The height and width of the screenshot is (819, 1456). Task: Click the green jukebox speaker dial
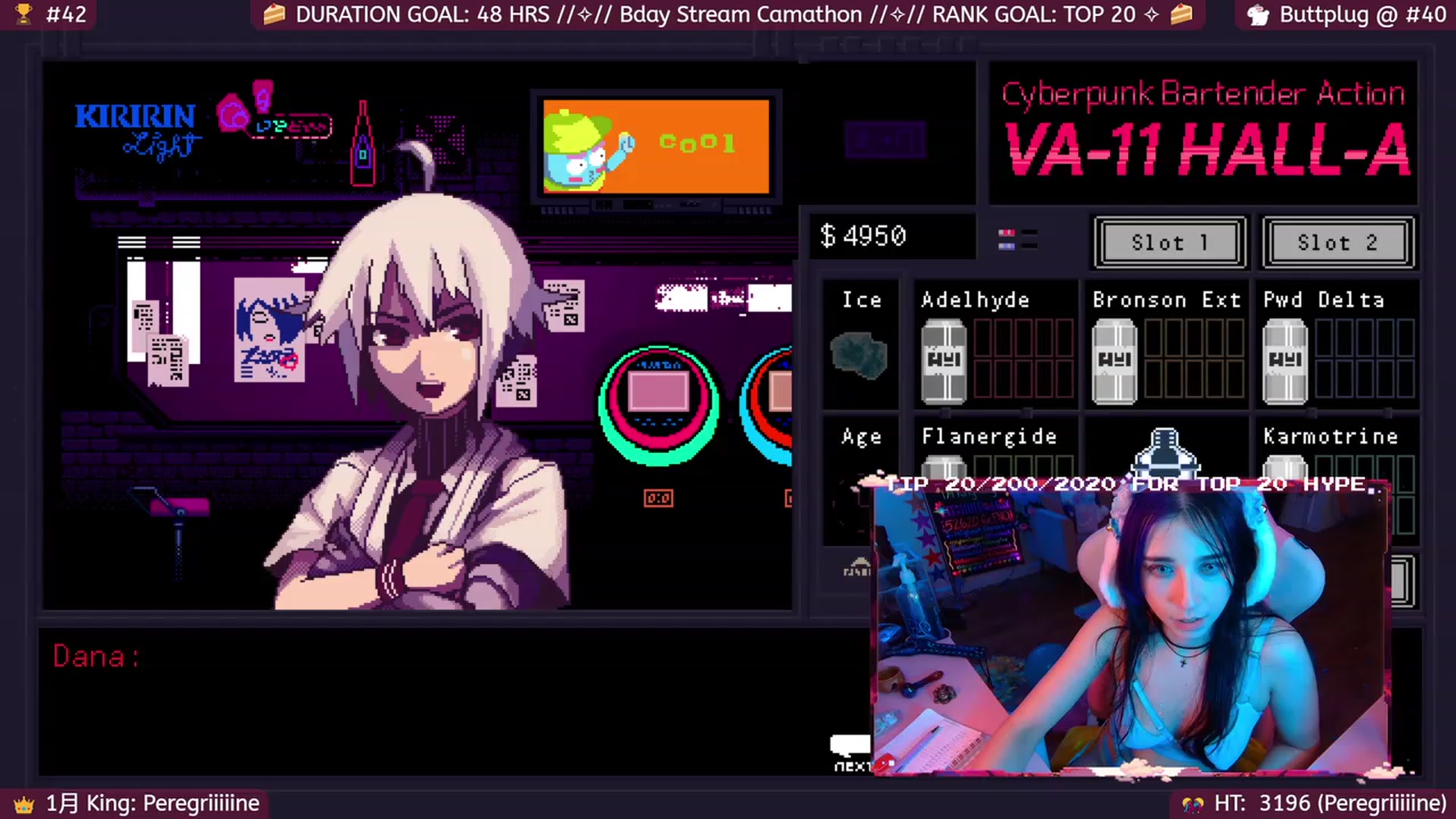click(658, 405)
